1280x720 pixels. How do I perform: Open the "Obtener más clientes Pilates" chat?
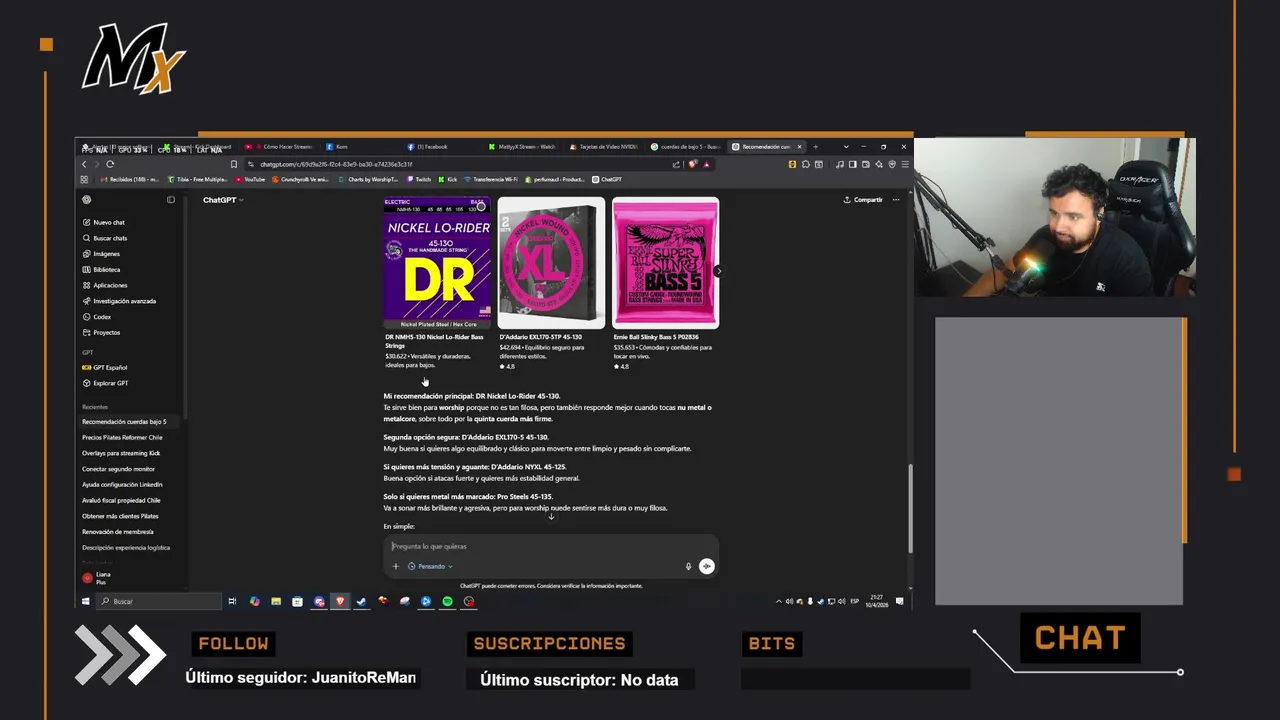(x=128, y=516)
